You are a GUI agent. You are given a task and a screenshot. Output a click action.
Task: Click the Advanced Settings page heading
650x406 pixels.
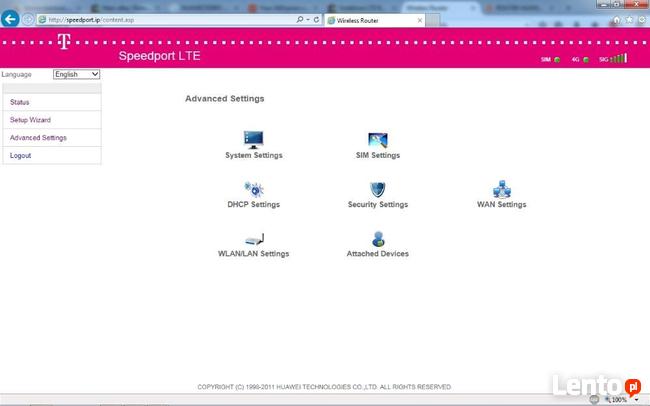tap(225, 99)
